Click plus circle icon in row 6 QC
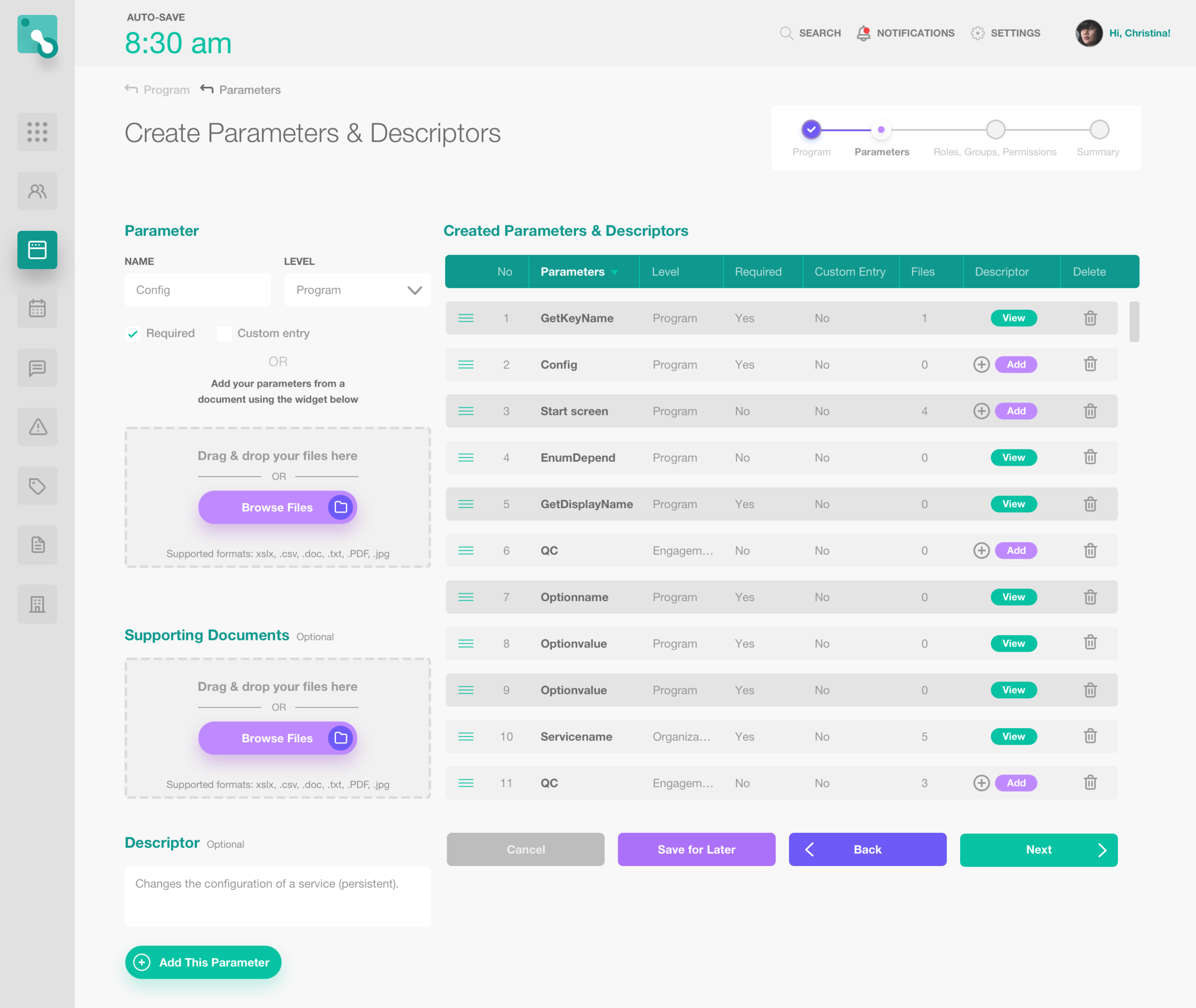This screenshot has height=1008, width=1196. point(981,550)
